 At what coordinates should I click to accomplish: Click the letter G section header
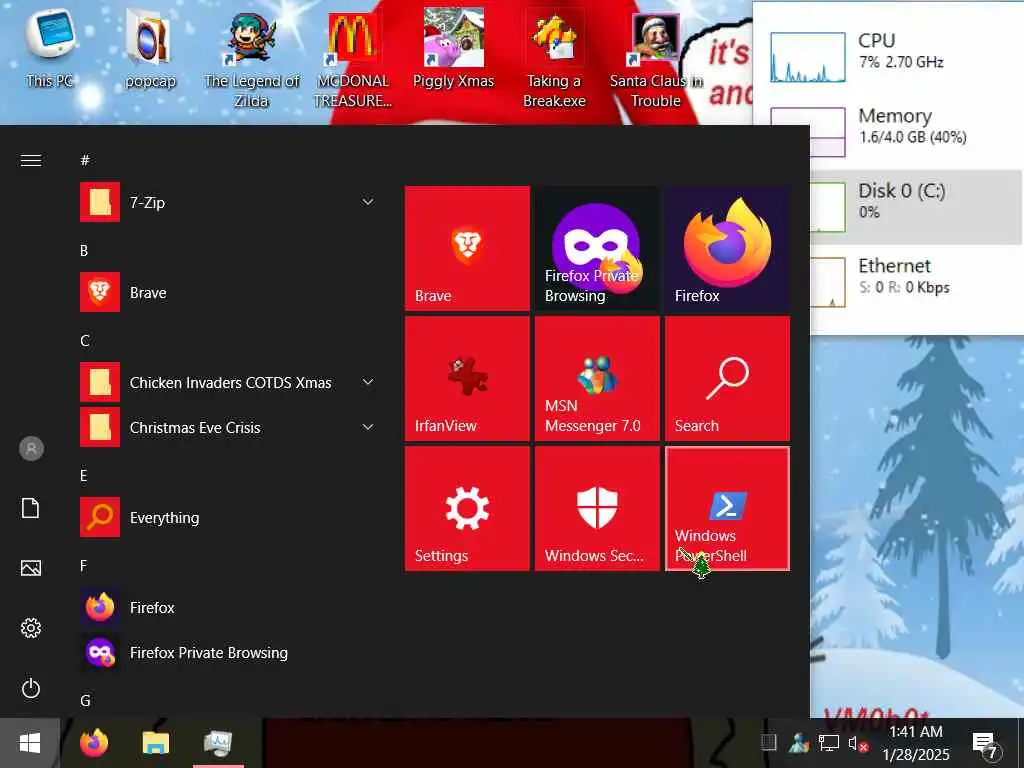86,701
